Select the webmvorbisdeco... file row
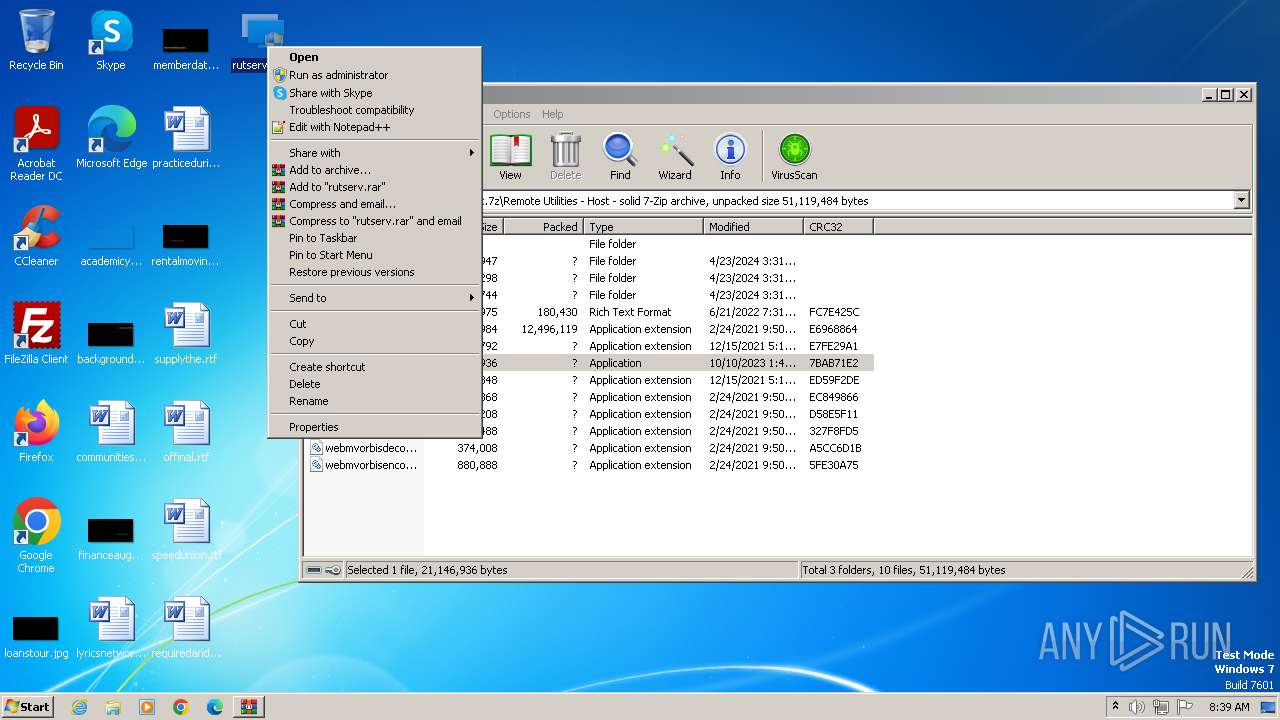 click(x=589, y=448)
